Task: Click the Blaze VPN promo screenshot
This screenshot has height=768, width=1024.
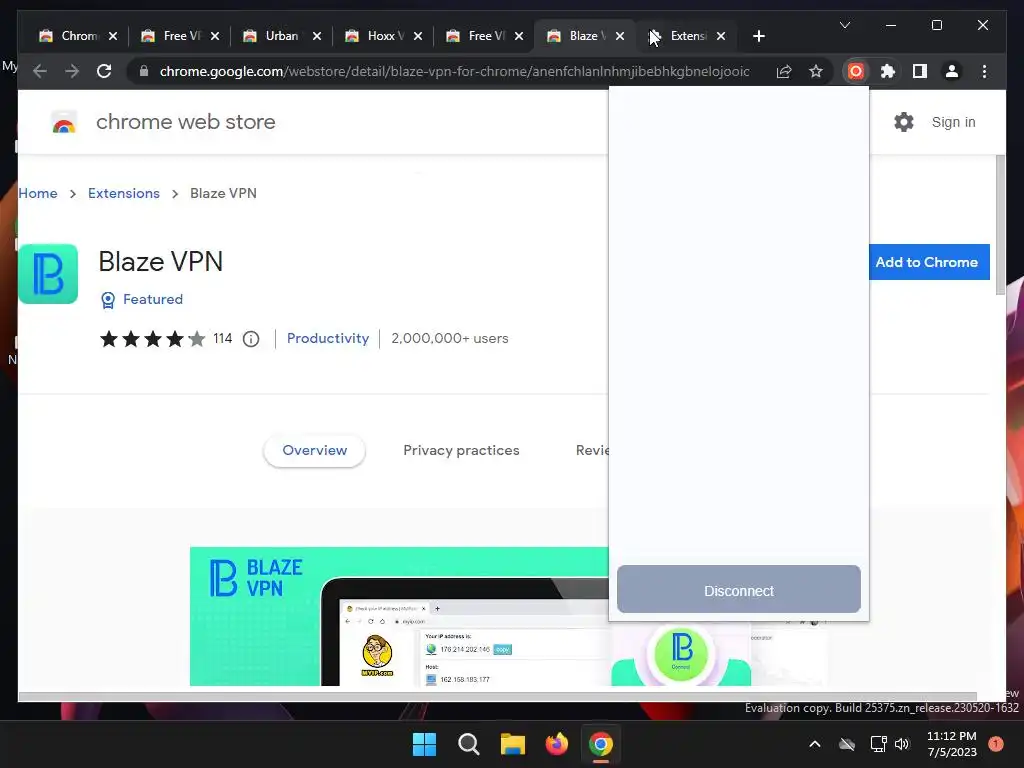Action: (x=399, y=616)
